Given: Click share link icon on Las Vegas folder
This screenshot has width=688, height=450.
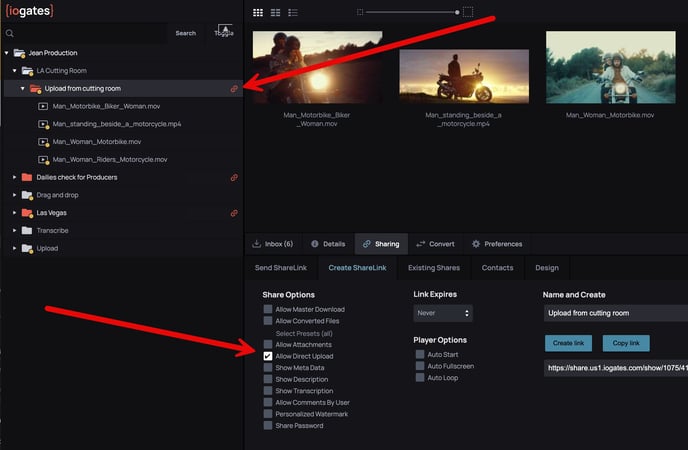Looking at the screenshot, I should click(x=234, y=213).
